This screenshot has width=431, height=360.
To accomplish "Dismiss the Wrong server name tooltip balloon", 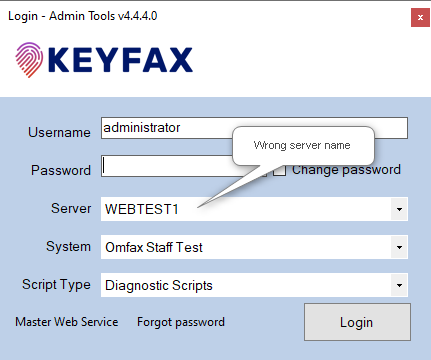I will pos(303,146).
